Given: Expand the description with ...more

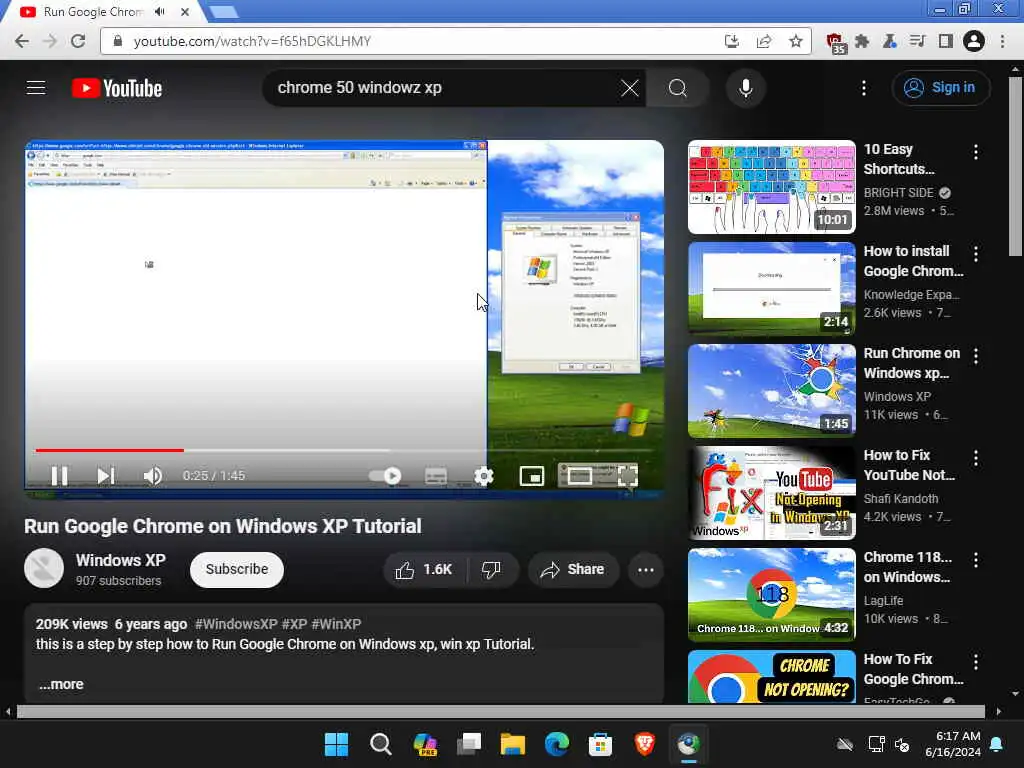Looking at the screenshot, I should 61,684.
